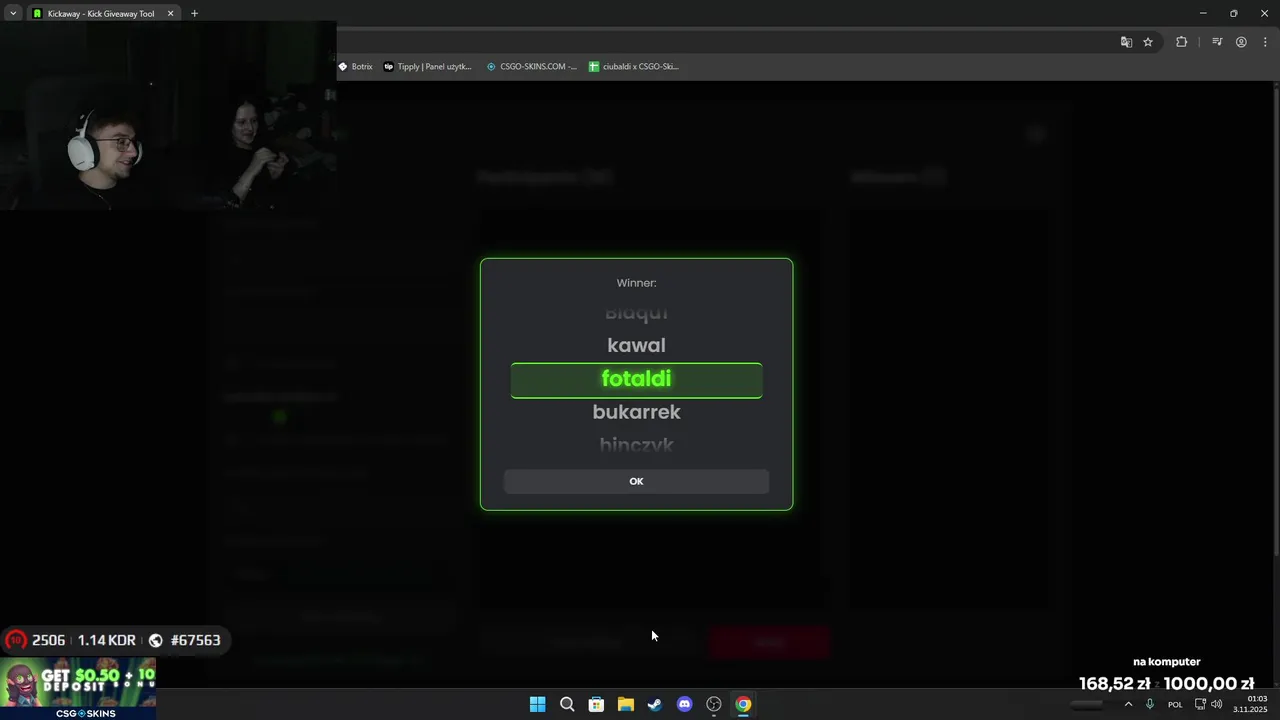This screenshot has height=720, width=1280.
Task: Click the Translate this page icon
Action: point(1126,42)
